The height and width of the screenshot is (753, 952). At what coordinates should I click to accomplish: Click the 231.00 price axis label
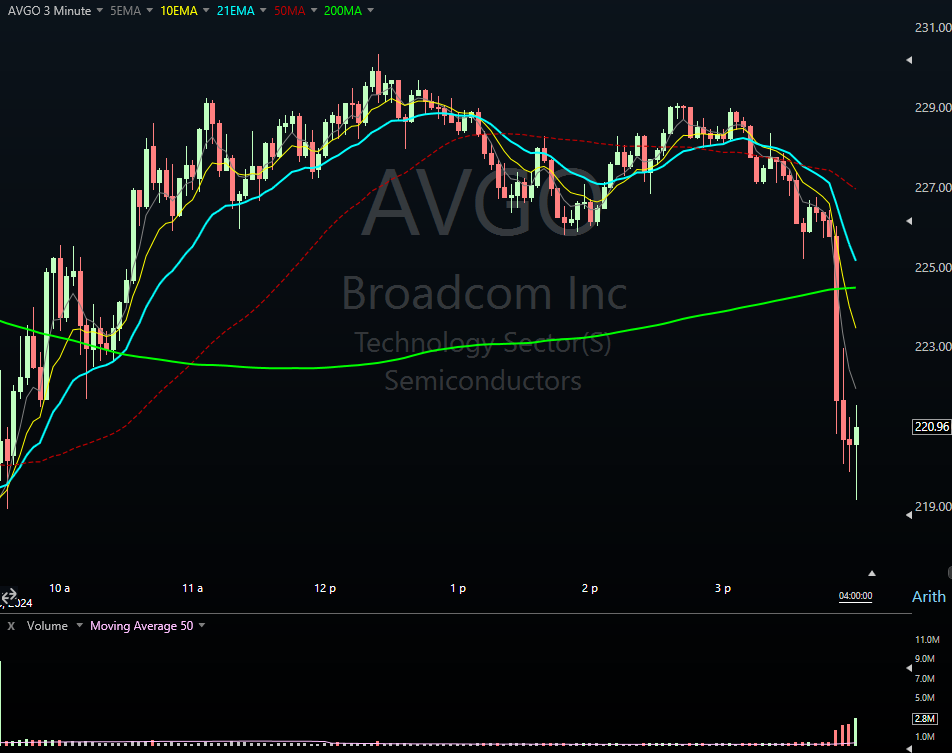[933, 27]
